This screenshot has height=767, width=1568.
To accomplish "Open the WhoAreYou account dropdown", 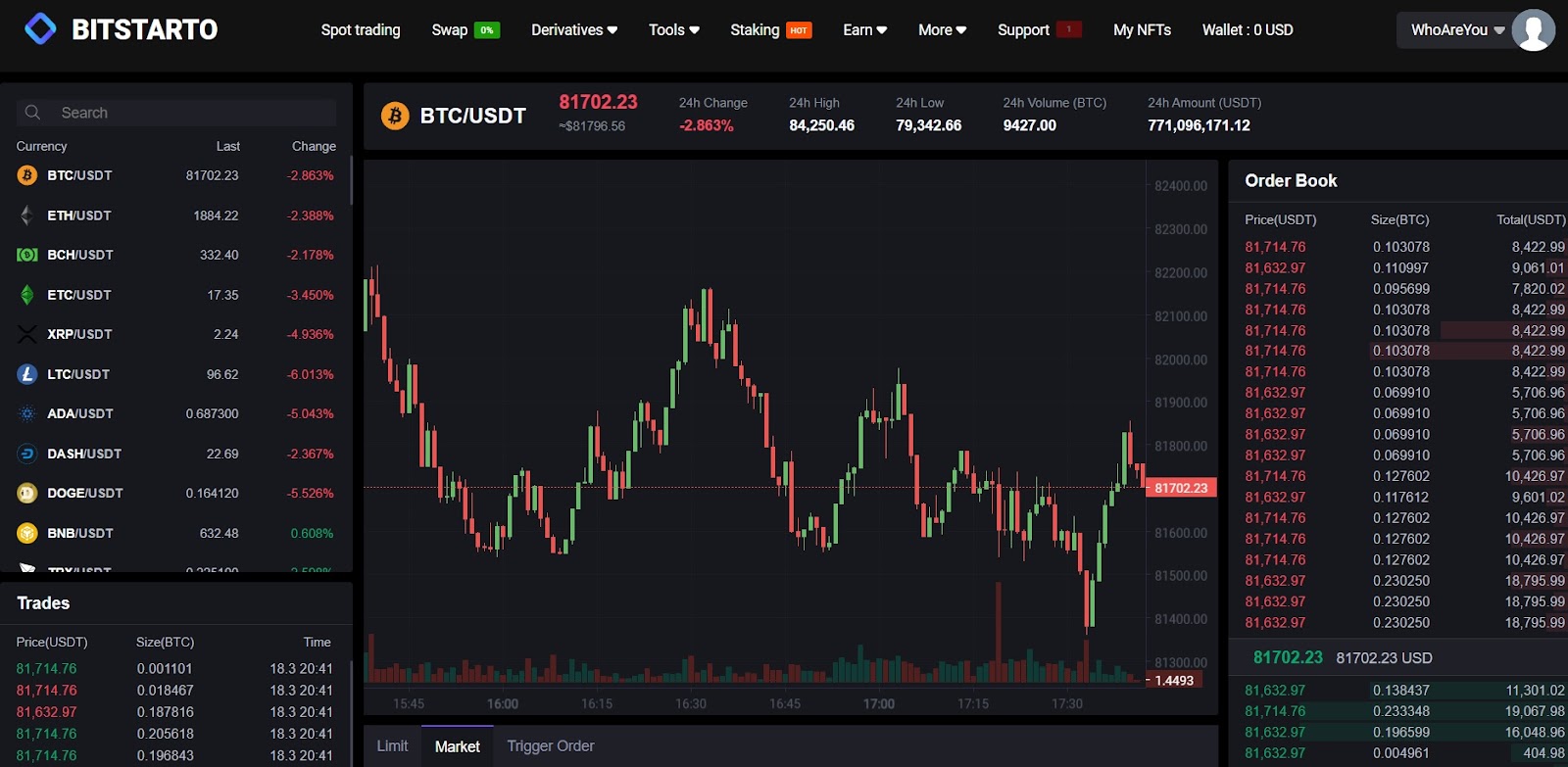I will (x=1457, y=30).
